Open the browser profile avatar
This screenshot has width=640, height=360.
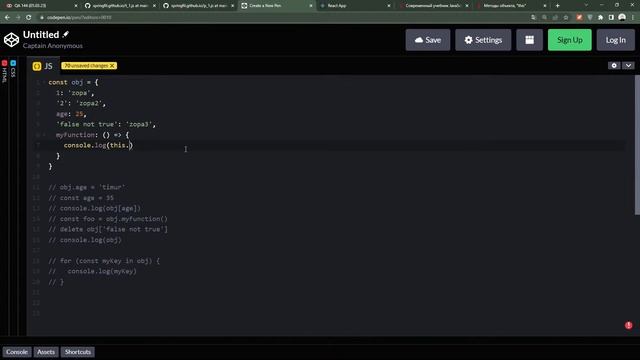pyautogui.click(x=622, y=18)
